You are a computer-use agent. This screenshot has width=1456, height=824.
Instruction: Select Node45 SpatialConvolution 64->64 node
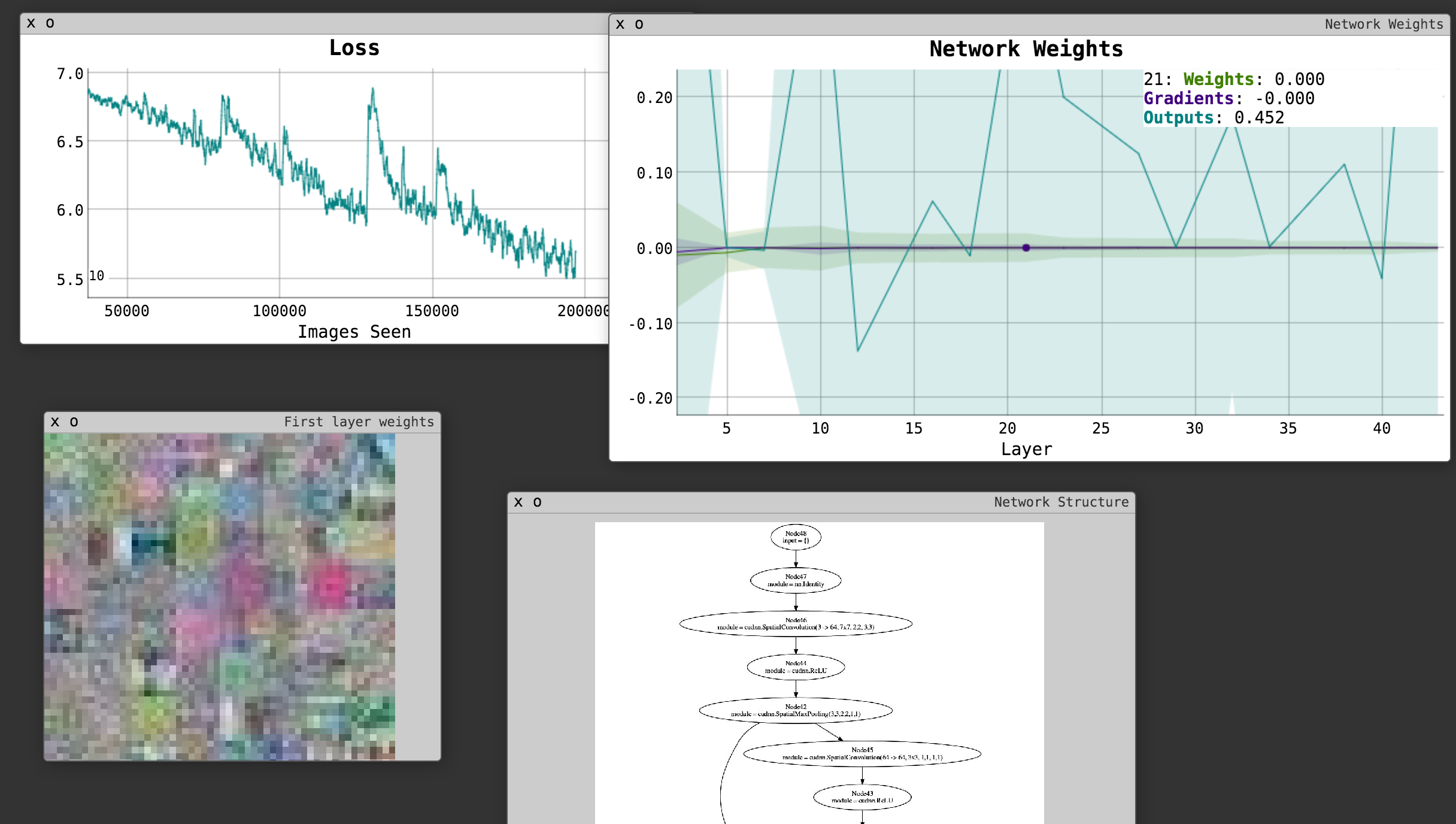click(x=862, y=754)
